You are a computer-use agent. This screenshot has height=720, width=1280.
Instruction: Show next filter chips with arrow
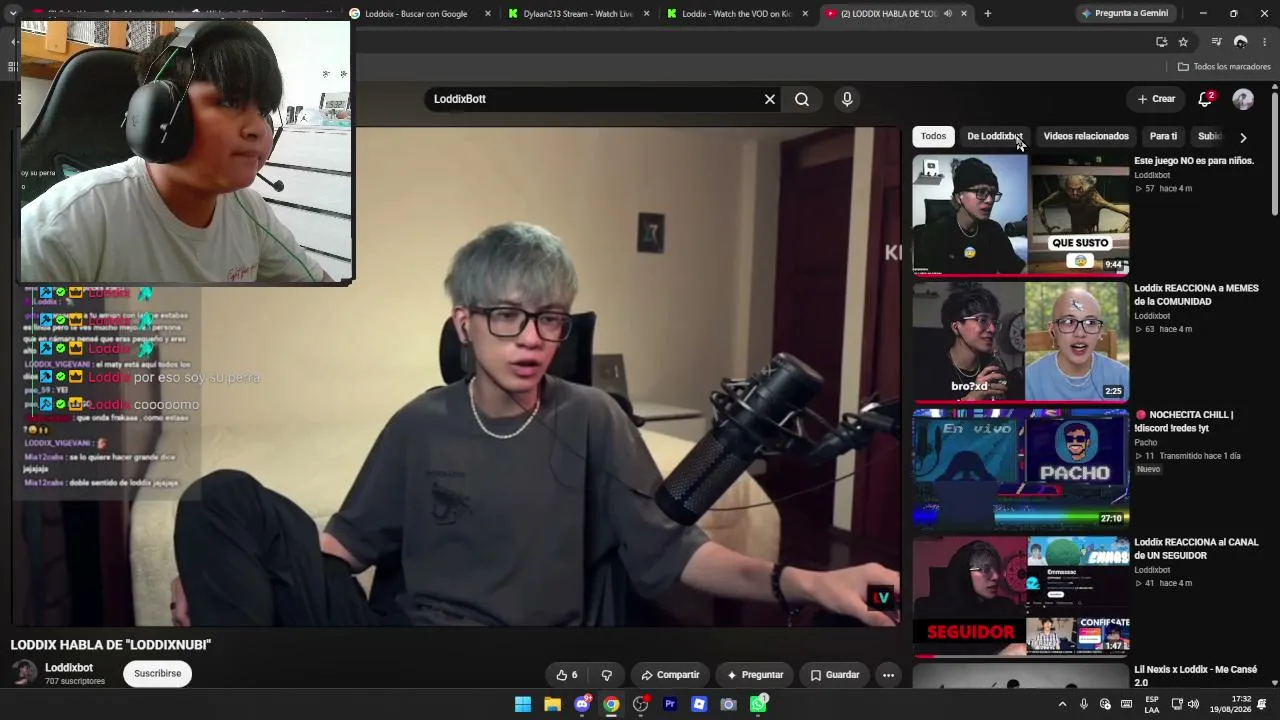pyautogui.click(x=1243, y=137)
